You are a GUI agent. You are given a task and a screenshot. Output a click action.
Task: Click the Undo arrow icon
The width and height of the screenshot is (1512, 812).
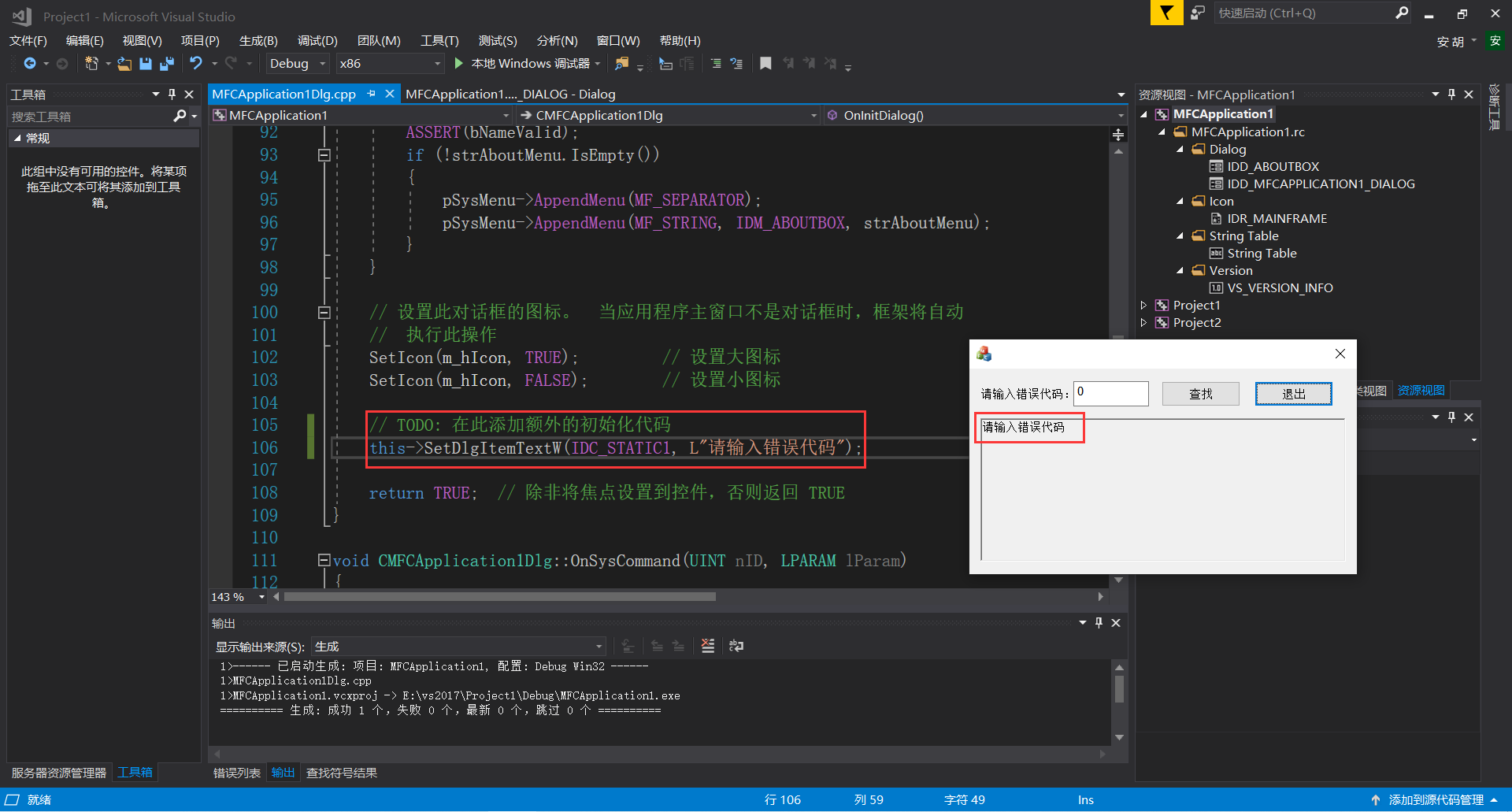196,63
